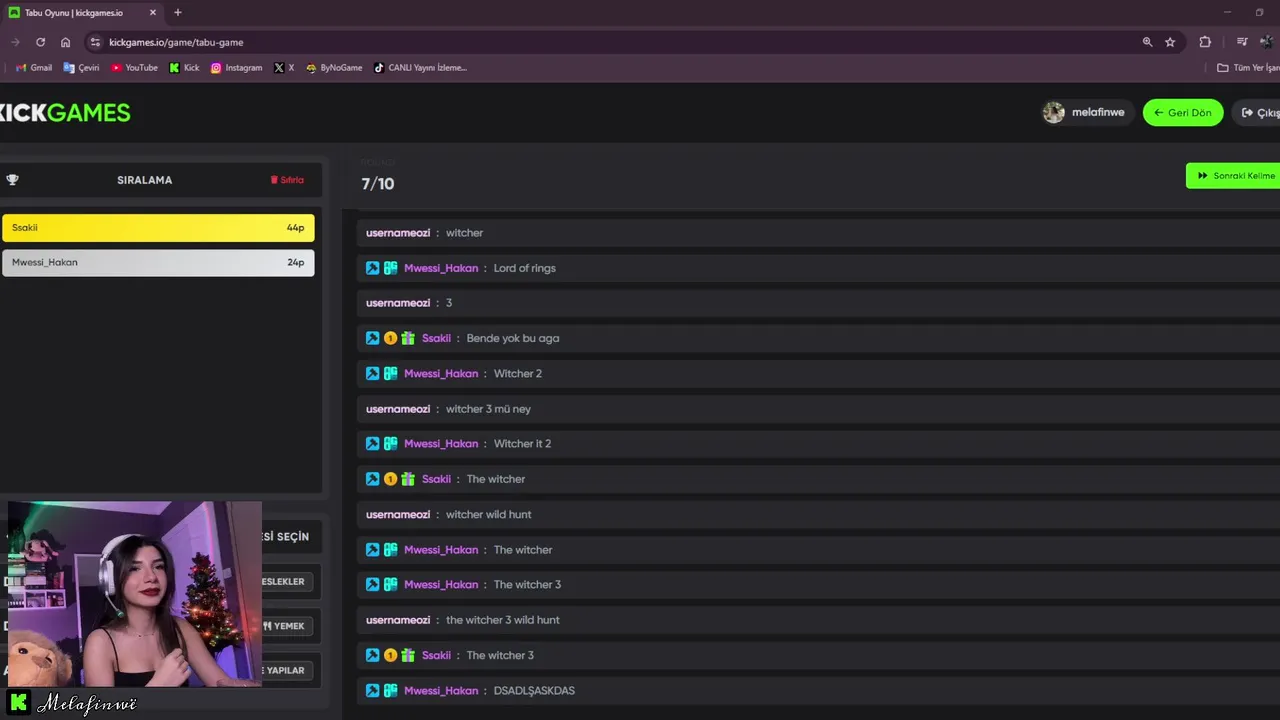Click the message 'witcher 3 mü ney'
Image resolution: width=1280 pixels, height=720 pixels.
[x=488, y=409]
